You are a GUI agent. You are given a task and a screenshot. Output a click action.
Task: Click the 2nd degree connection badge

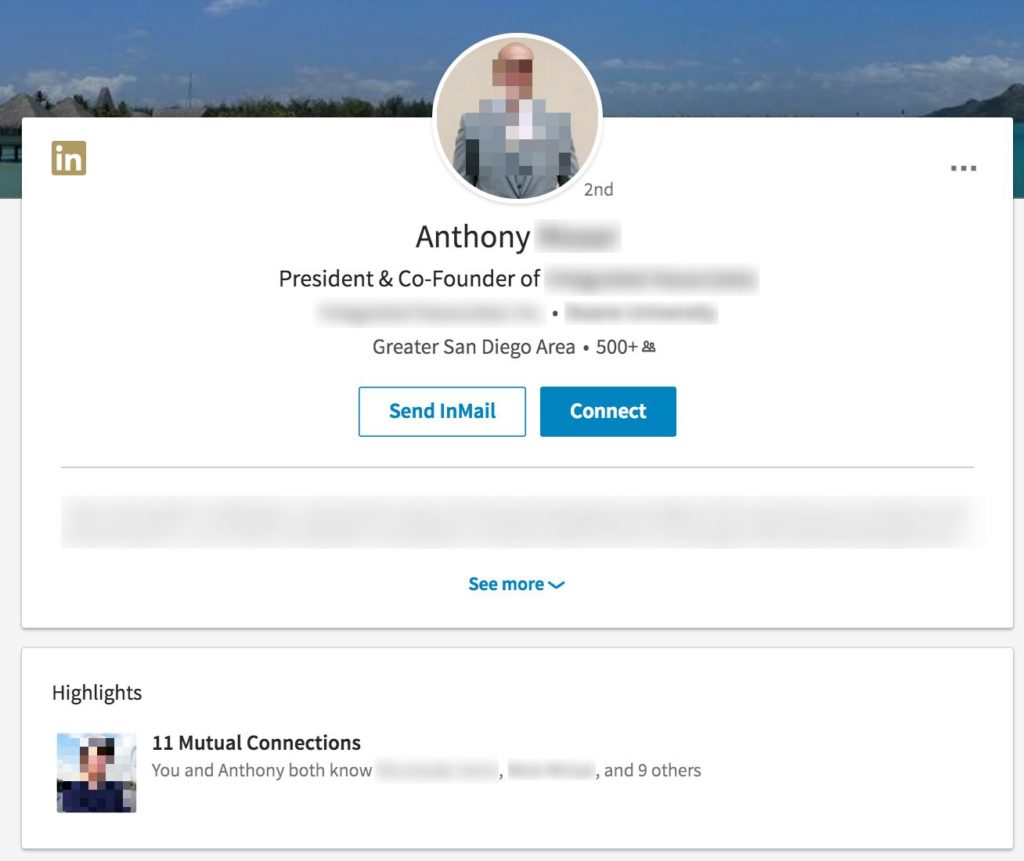pyautogui.click(x=598, y=189)
